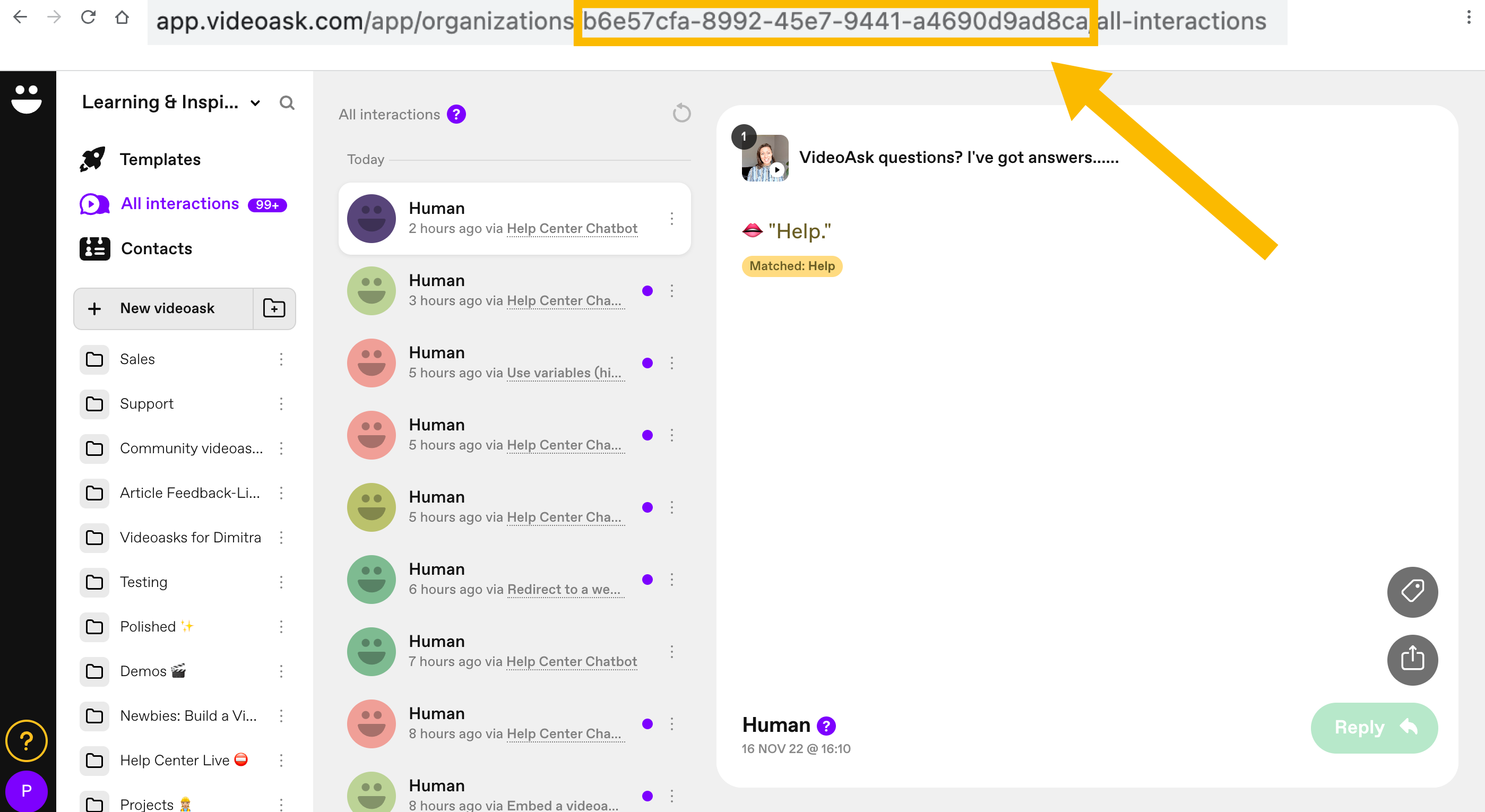Click the green avatar of the 3 hours ago Human
This screenshot has height=812, width=1485.
[372, 290]
